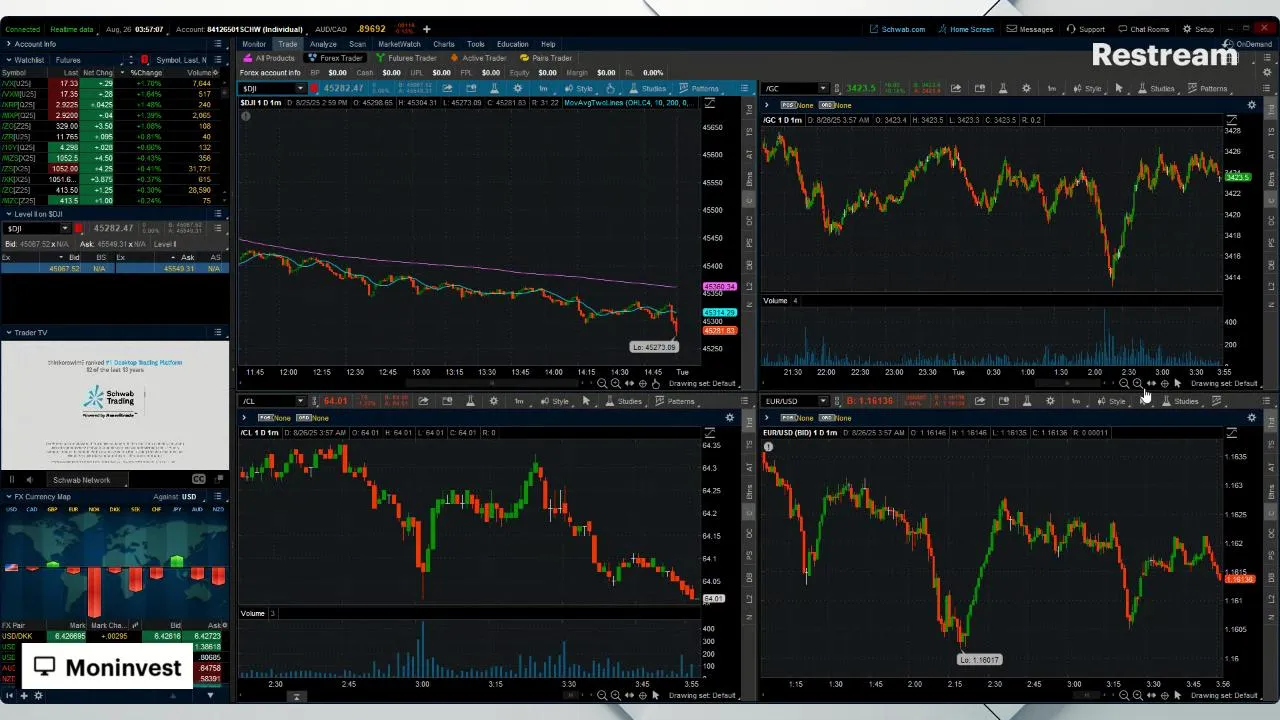This screenshot has width=1280, height=720.
Task: Open Style menu on $DJI chart
Action: (579, 88)
